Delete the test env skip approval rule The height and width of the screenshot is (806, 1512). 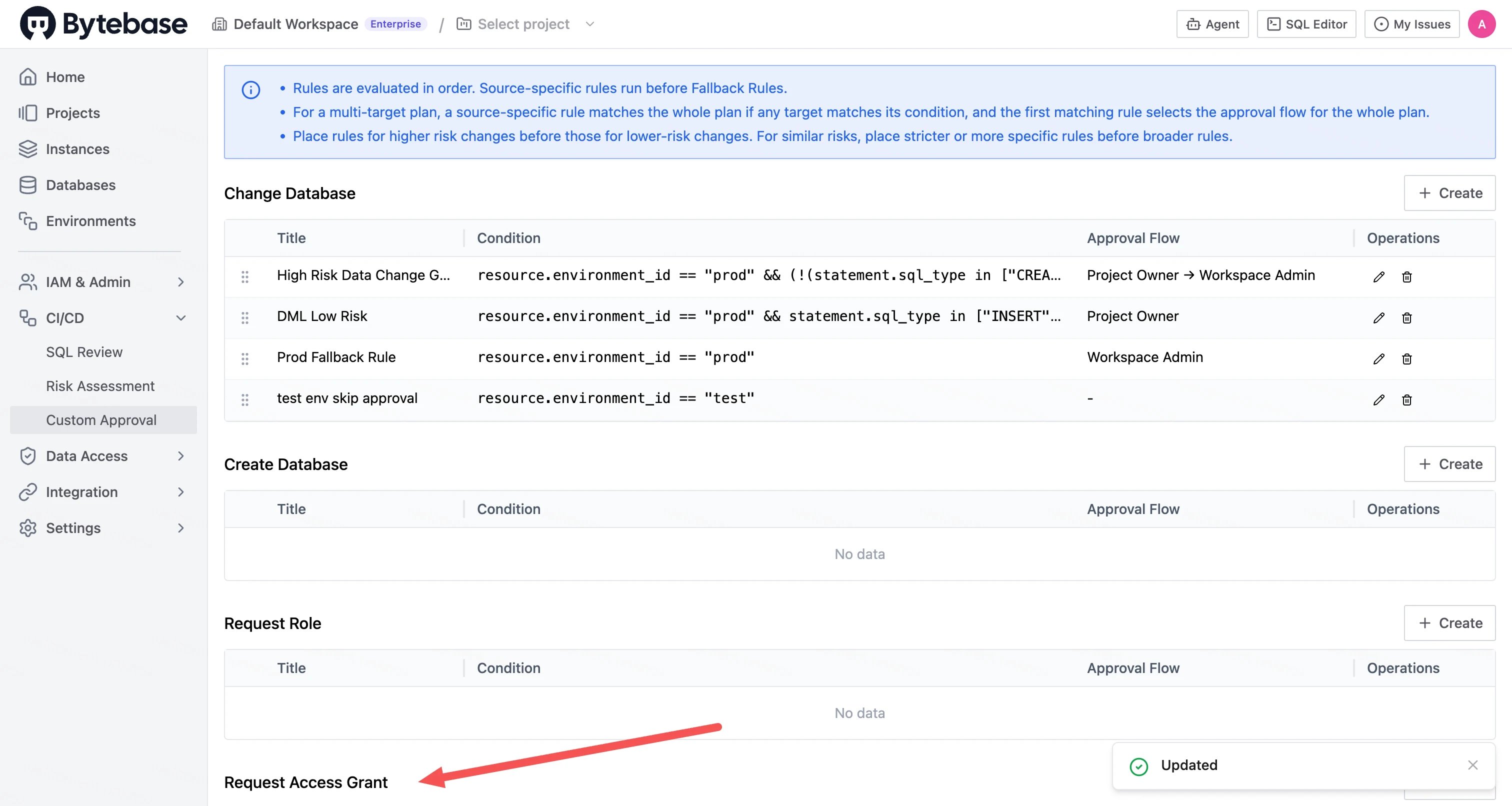point(1407,400)
